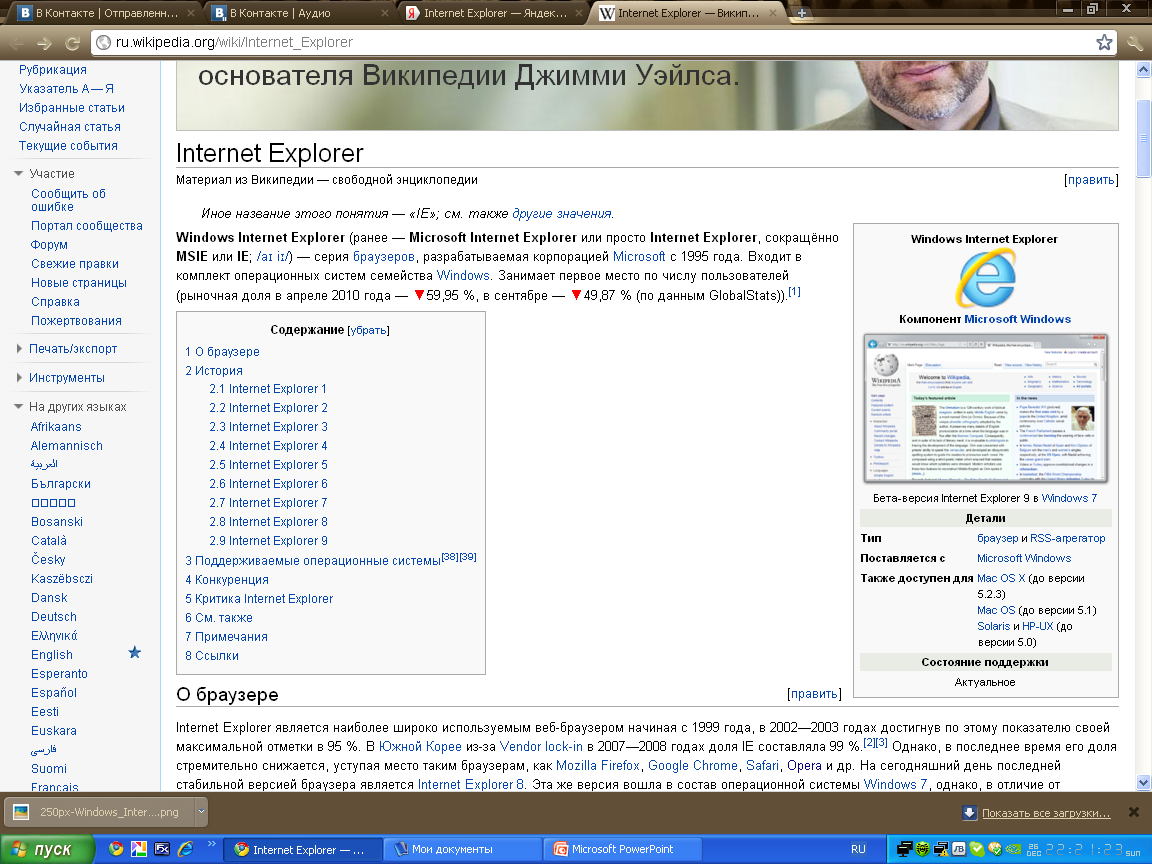Expand the 'Печать/экспорт' sidebar section
The image size is (1152, 864).
tap(19, 349)
